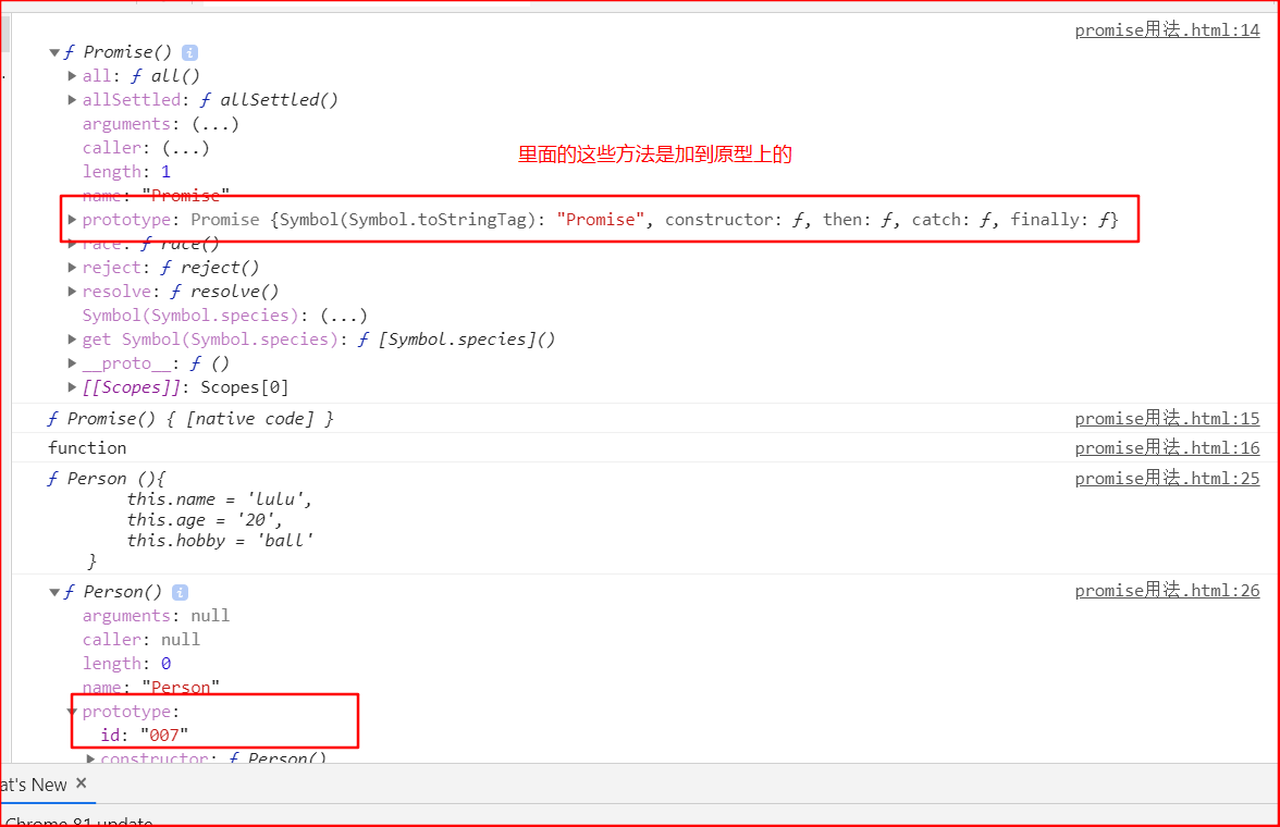
Task: Click the id: "007" property value
Action: pos(164,736)
